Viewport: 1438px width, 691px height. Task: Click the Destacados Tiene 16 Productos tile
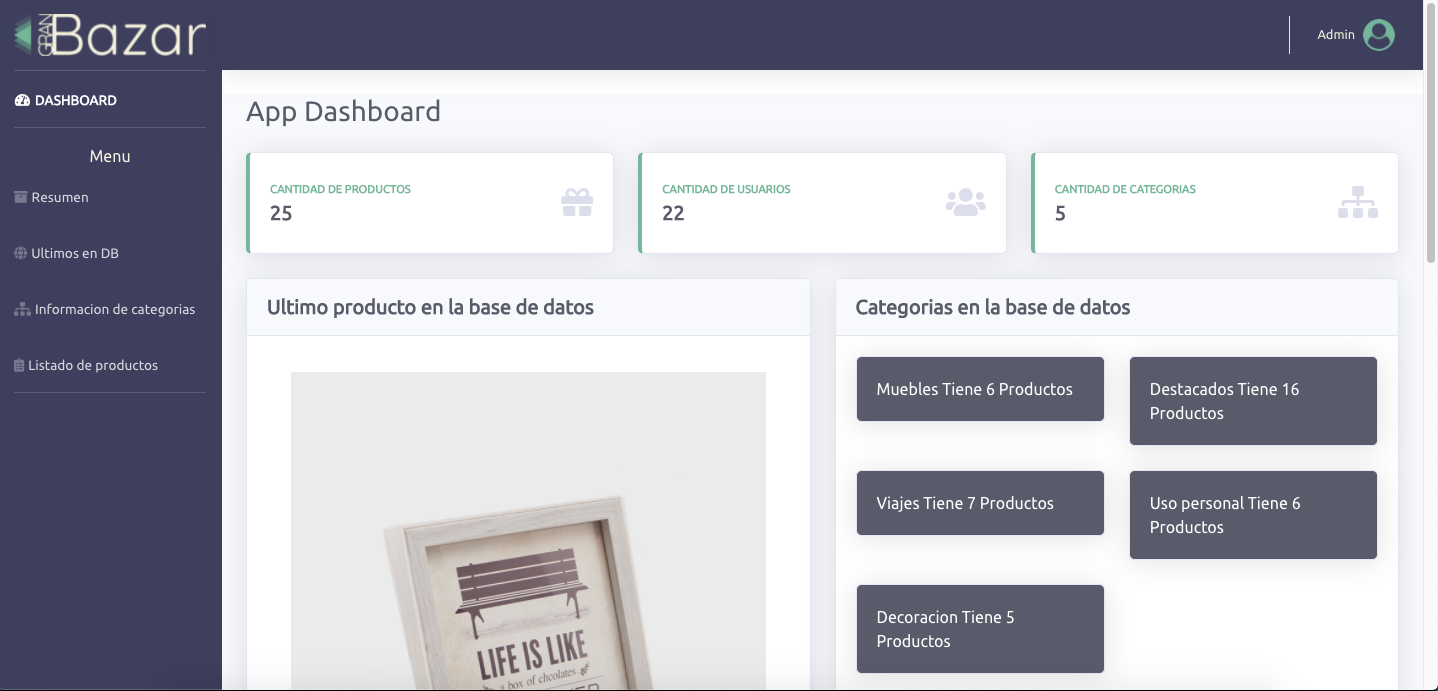1253,401
